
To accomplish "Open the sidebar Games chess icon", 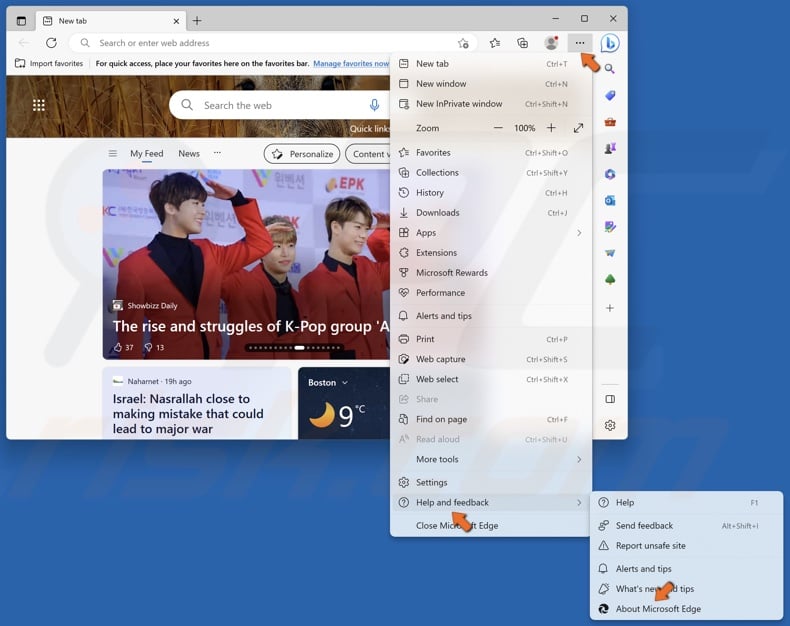I will click(x=610, y=148).
